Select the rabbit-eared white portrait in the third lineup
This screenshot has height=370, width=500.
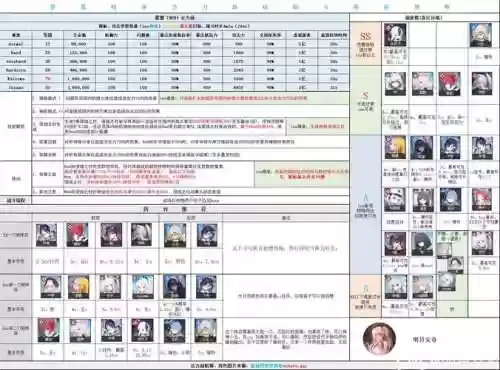[143, 330]
